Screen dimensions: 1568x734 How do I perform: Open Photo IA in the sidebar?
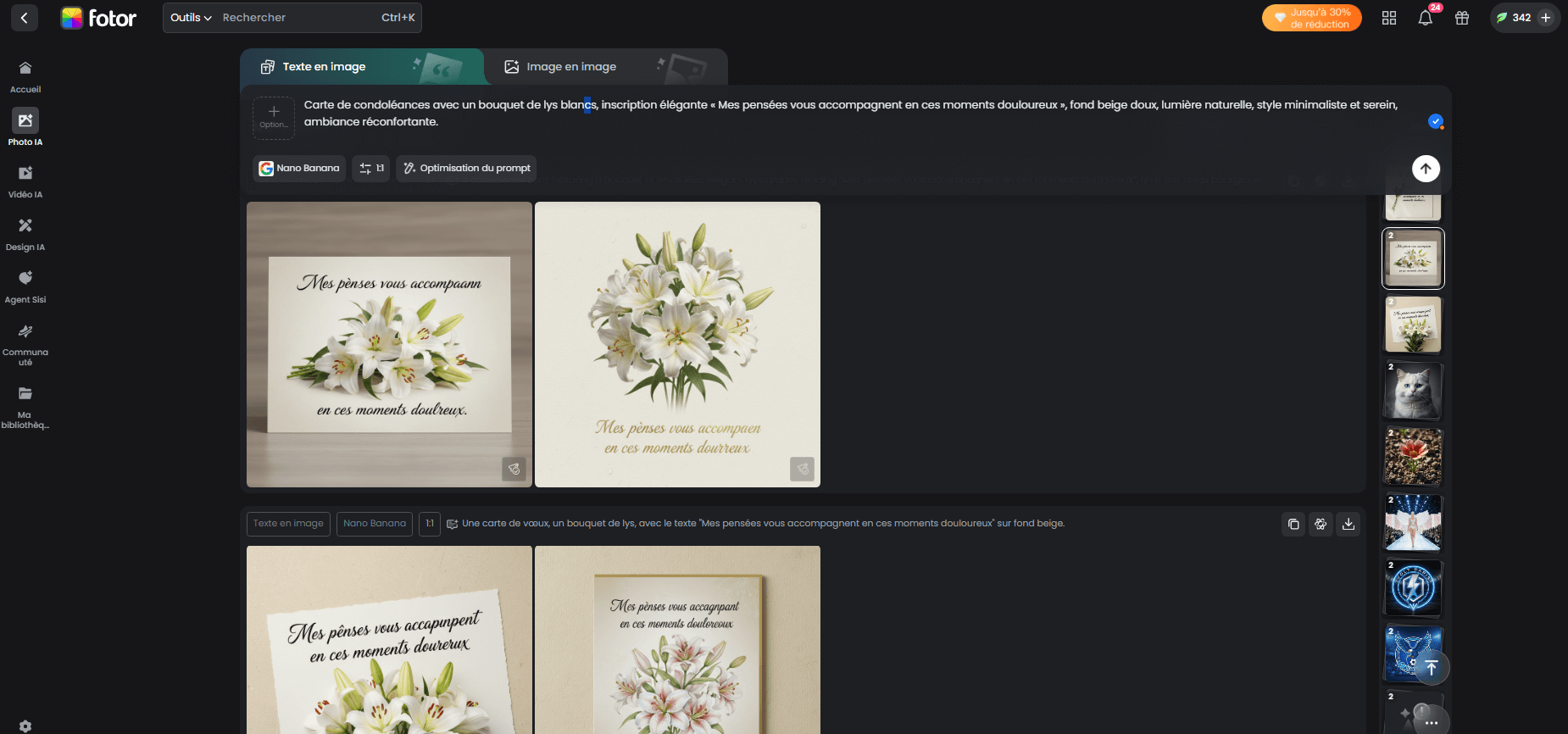click(25, 127)
